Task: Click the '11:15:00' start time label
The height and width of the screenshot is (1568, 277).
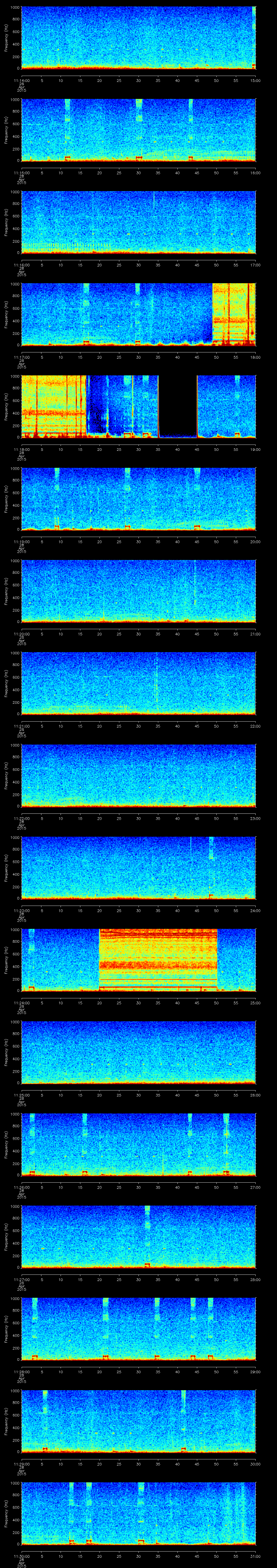Action: pos(21,173)
